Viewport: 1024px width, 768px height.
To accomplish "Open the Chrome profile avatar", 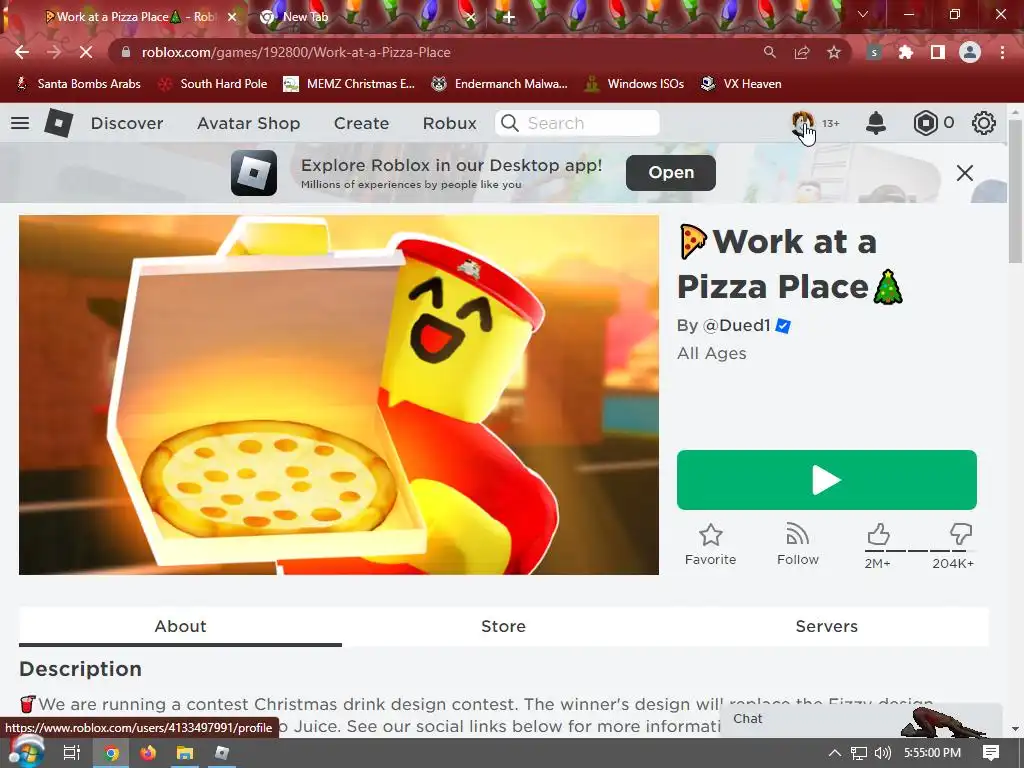I will coord(970,52).
